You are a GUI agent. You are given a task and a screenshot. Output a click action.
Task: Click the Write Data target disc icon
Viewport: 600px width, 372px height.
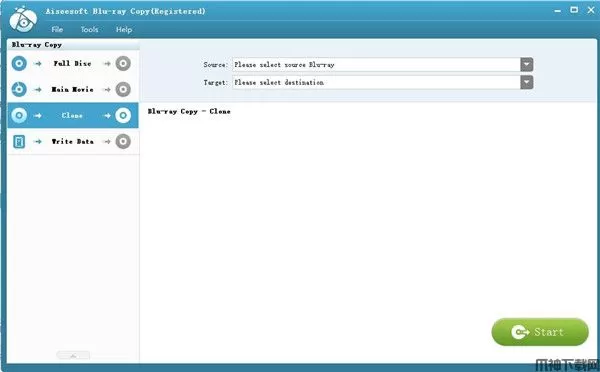pyautogui.click(x=123, y=142)
